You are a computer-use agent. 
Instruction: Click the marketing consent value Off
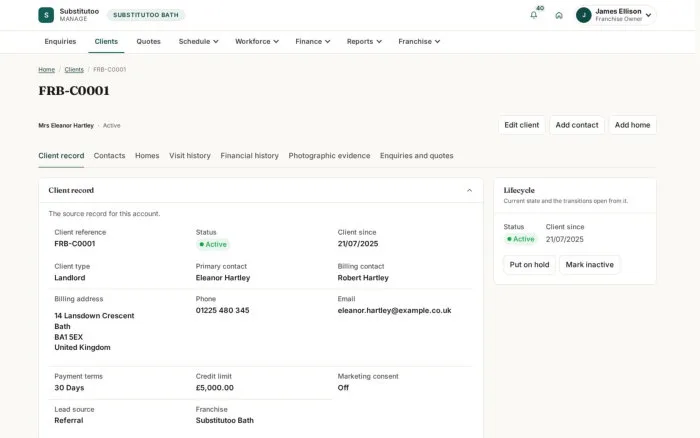(x=343, y=388)
